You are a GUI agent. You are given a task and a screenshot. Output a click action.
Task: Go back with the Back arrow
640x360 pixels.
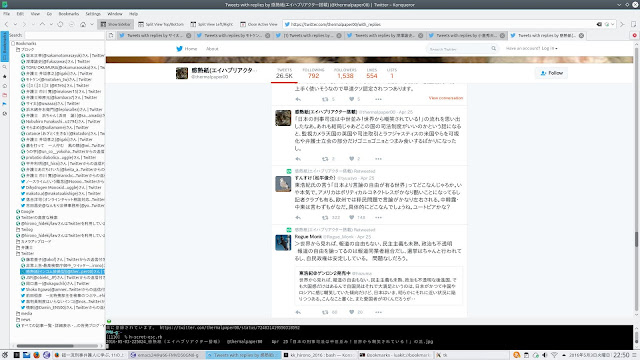(6, 24)
